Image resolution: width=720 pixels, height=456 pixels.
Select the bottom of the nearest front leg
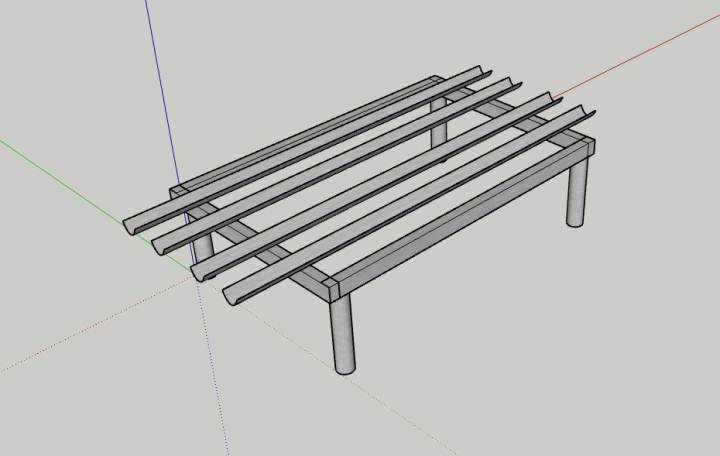click(x=345, y=367)
